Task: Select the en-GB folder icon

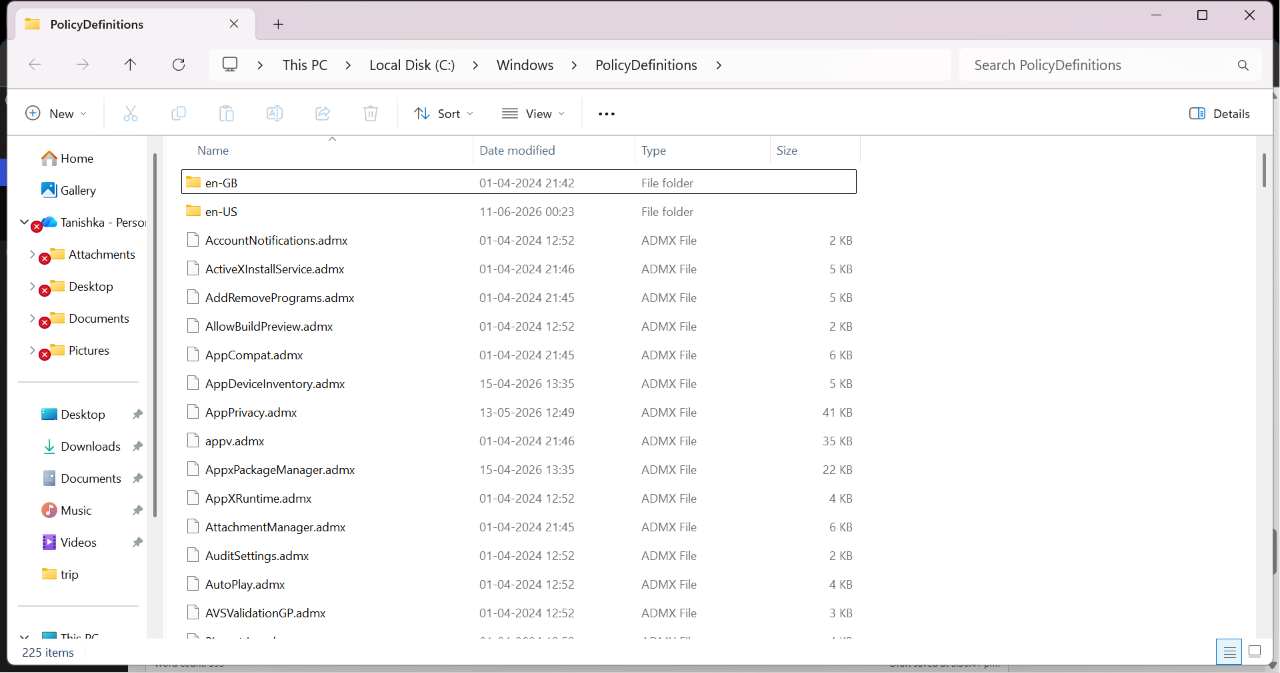Action: point(193,183)
